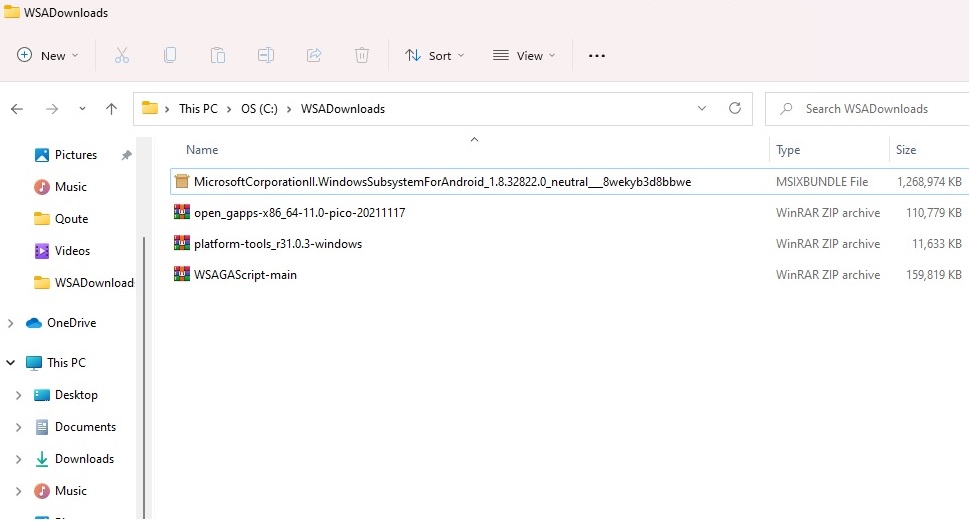This screenshot has width=970, height=521.
Task: Click the Delete trash icon
Action: point(362,56)
